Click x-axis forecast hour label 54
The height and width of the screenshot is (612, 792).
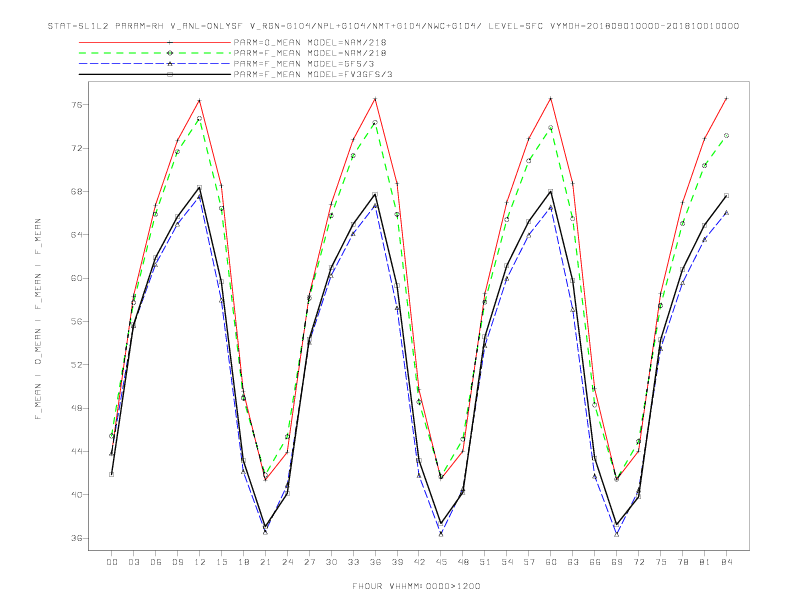tap(507, 562)
